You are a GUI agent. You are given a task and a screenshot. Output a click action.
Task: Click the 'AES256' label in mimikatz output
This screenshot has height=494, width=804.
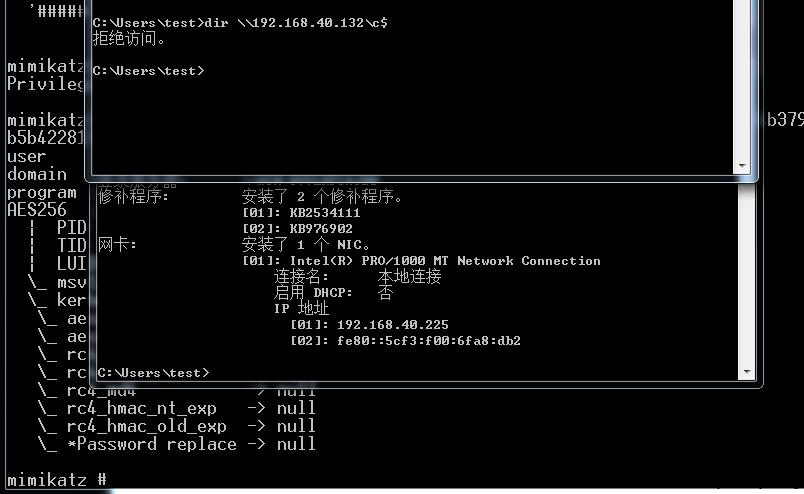coord(37,210)
